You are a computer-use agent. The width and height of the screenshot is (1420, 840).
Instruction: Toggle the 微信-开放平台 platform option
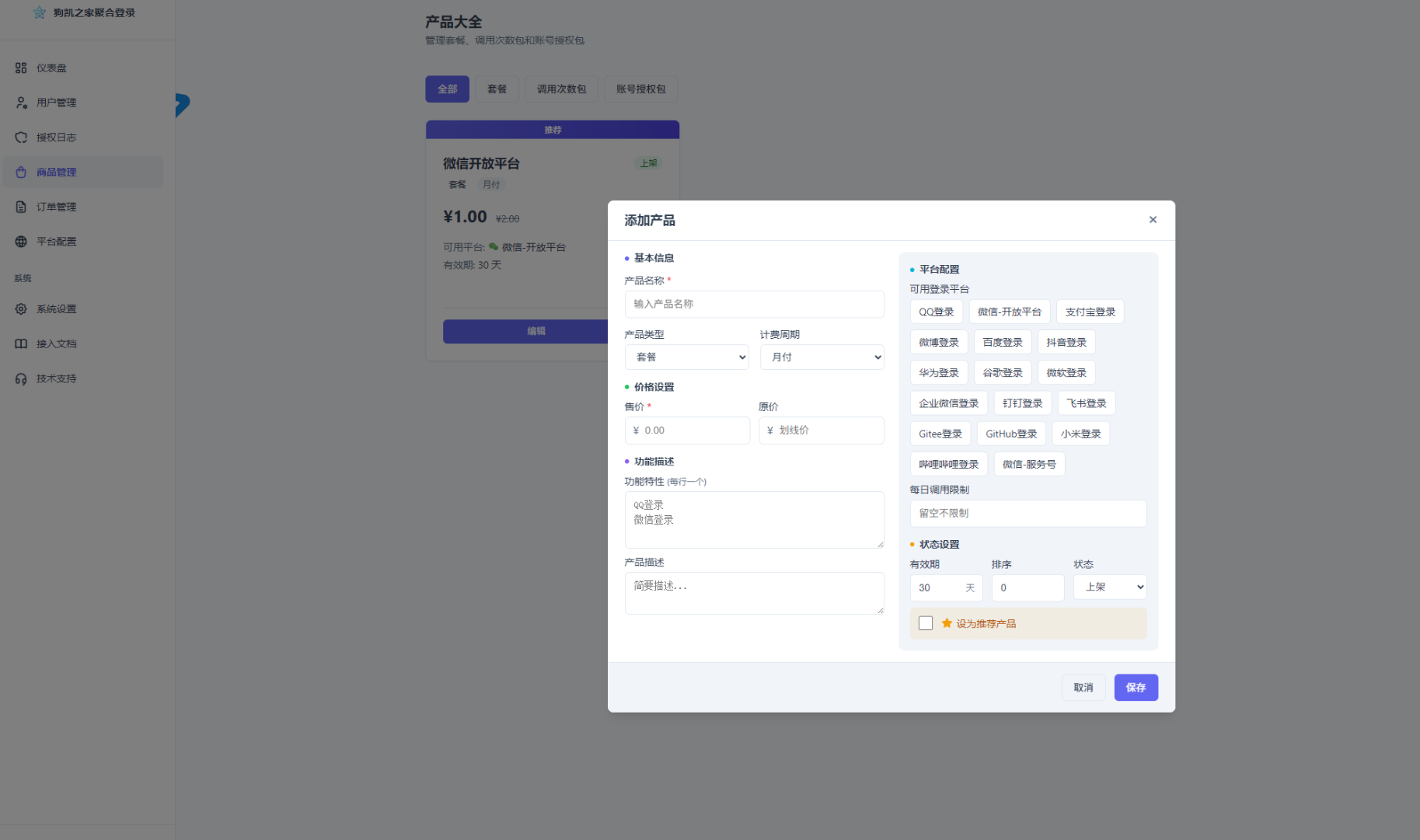tap(1010, 312)
